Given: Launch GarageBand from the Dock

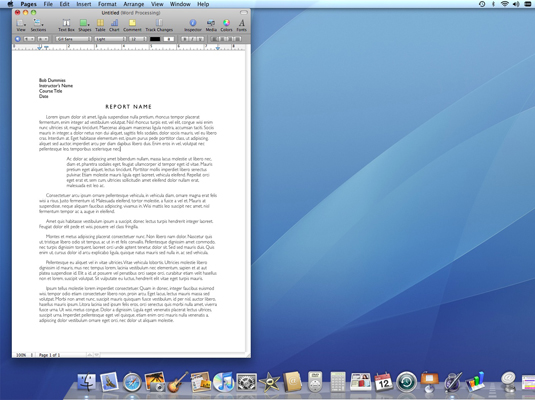Looking at the screenshot, I should (178, 382).
